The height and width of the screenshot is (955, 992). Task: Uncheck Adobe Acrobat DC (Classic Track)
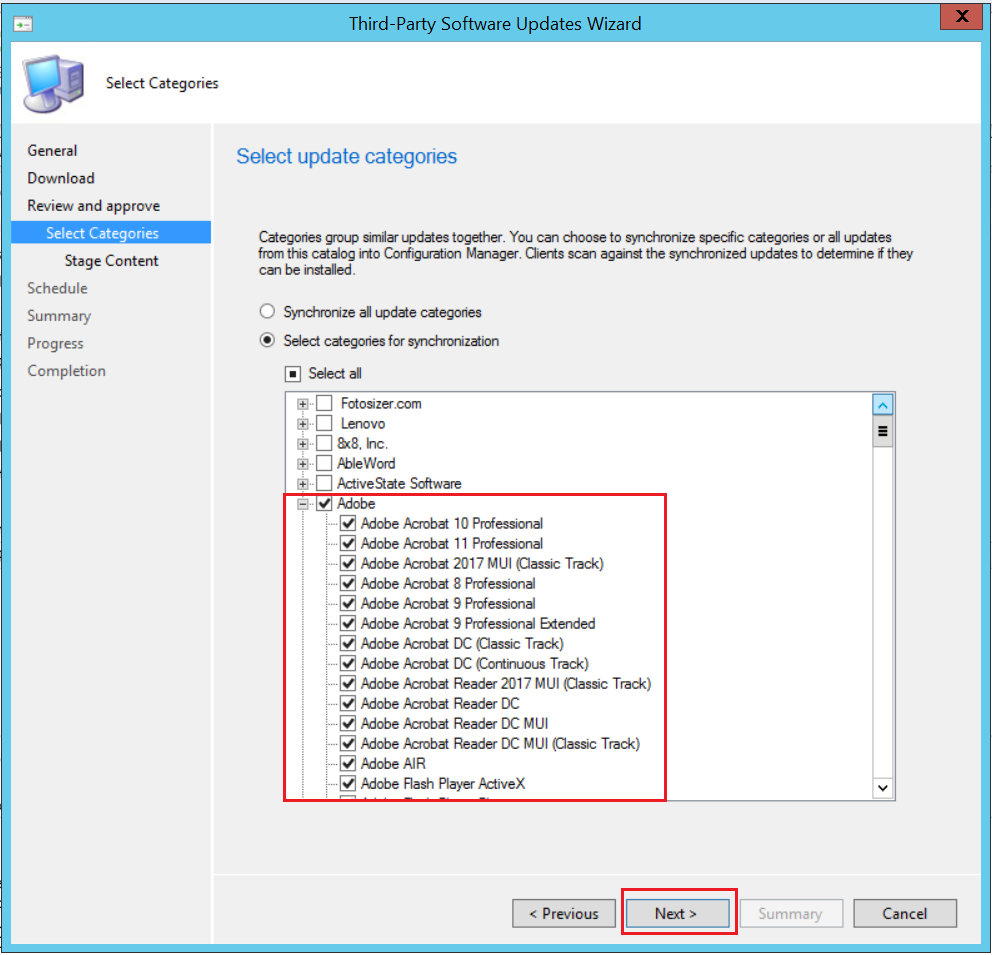(x=348, y=644)
